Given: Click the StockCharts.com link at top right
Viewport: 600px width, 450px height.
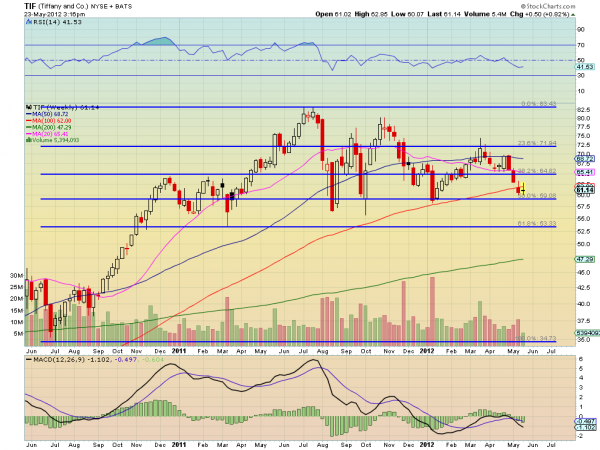Looking at the screenshot, I should [x=548, y=6].
